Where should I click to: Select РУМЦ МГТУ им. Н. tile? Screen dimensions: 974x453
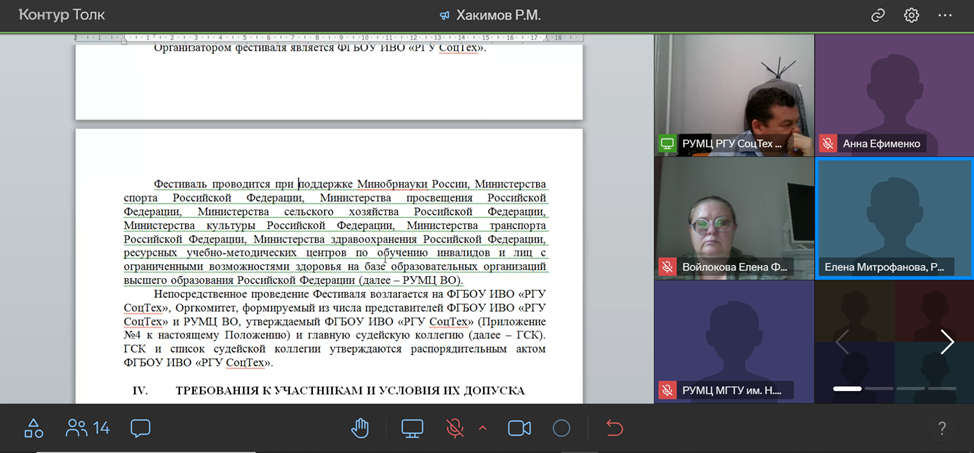click(x=734, y=342)
